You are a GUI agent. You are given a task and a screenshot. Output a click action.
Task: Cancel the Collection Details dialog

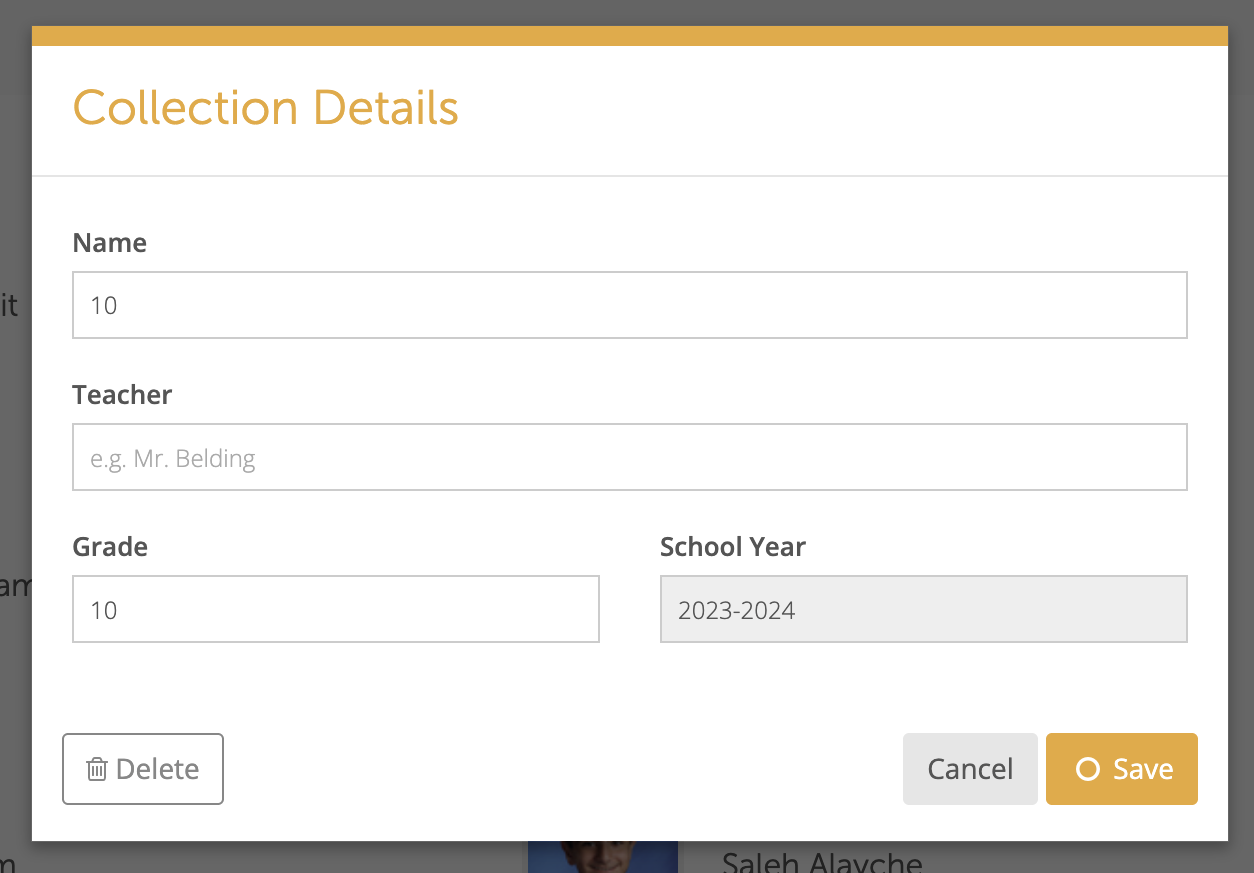point(970,769)
